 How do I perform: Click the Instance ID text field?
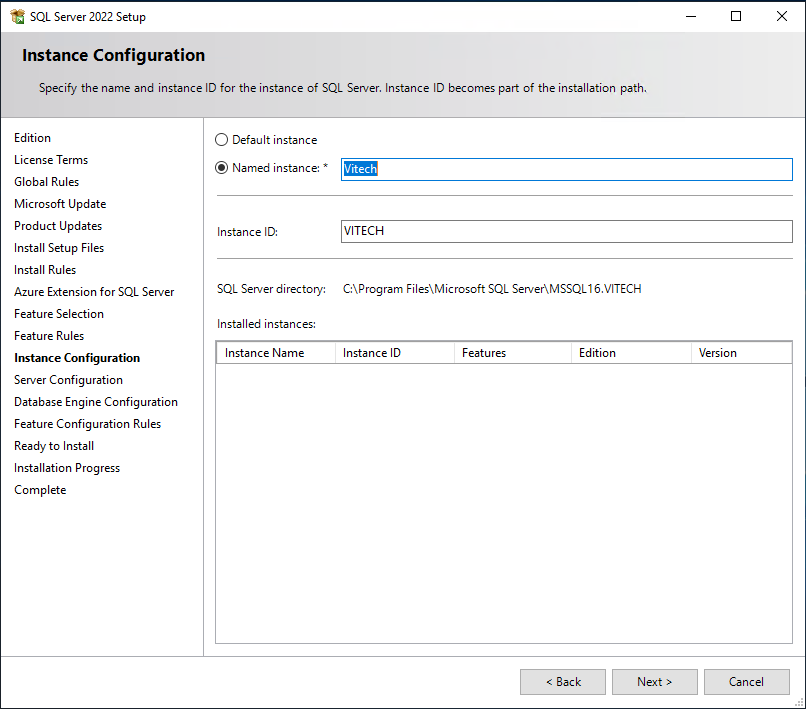point(566,231)
